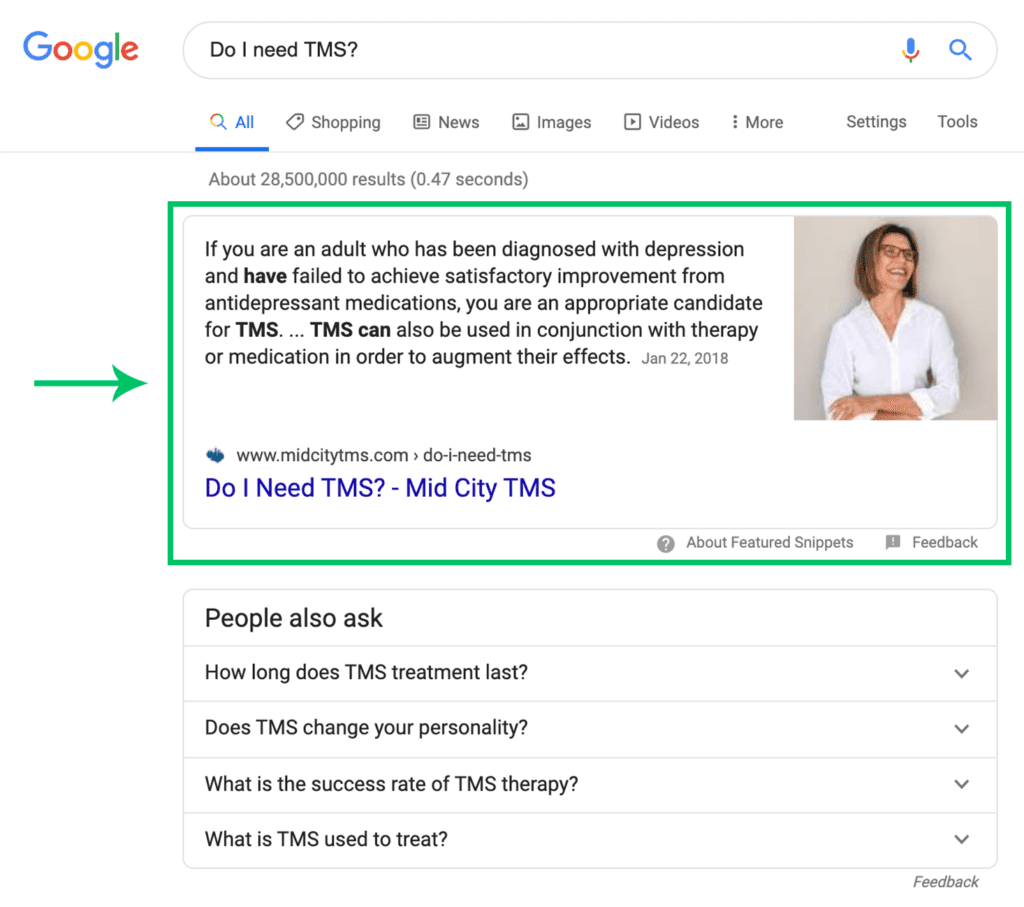1024x907 pixels.
Task: Open the 'Do I Need TMS? - Mid City TMS' link
Action: (380, 488)
